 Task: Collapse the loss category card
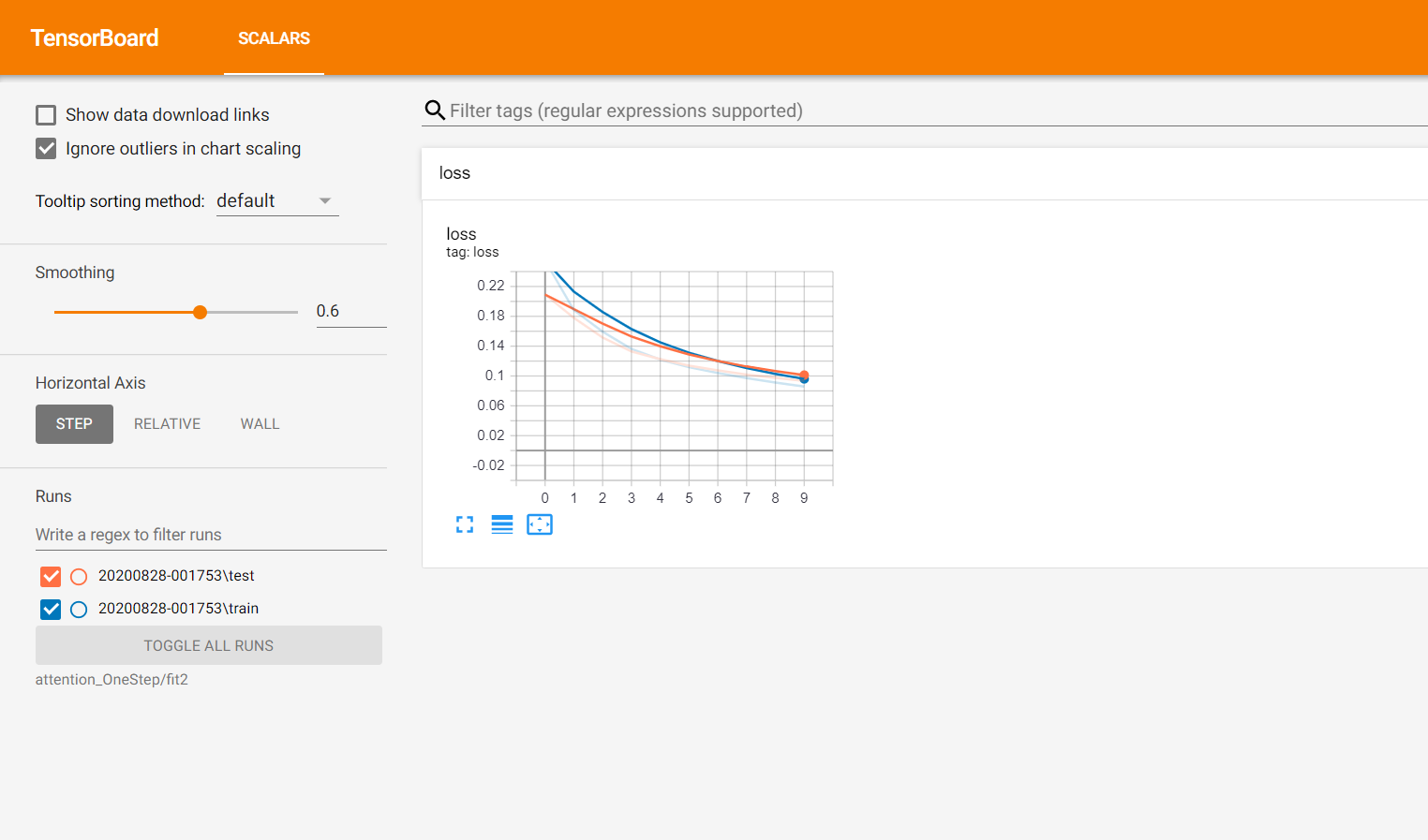[x=454, y=172]
